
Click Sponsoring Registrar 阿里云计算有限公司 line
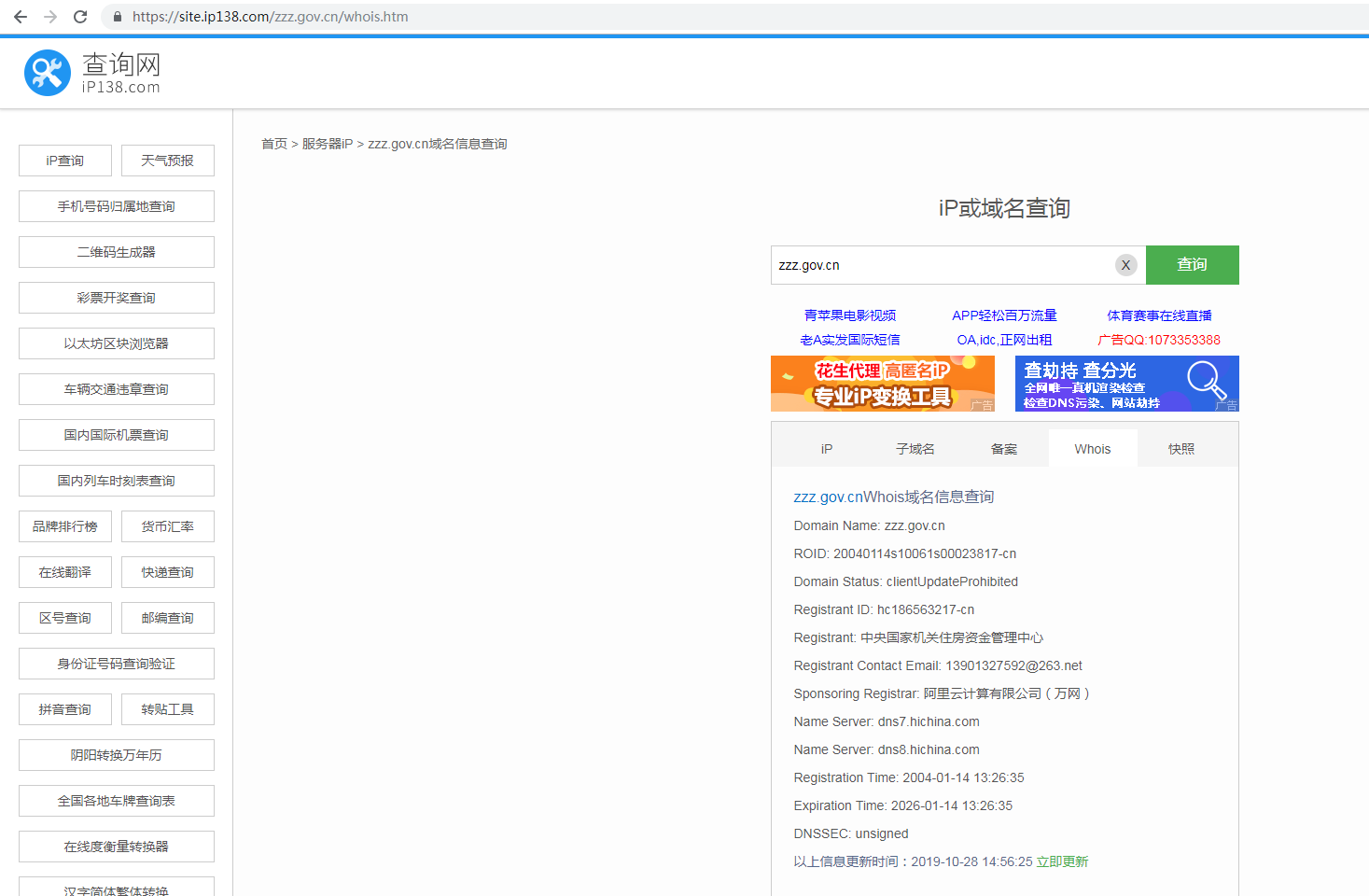click(x=942, y=693)
